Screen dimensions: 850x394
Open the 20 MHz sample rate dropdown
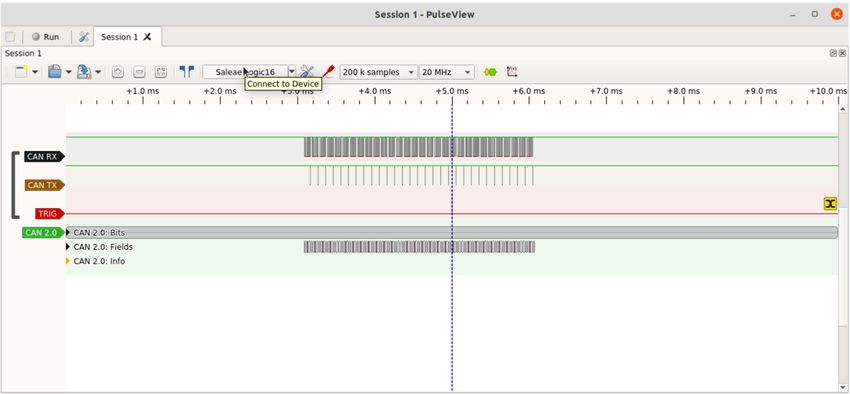pyautogui.click(x=447, y=72)
